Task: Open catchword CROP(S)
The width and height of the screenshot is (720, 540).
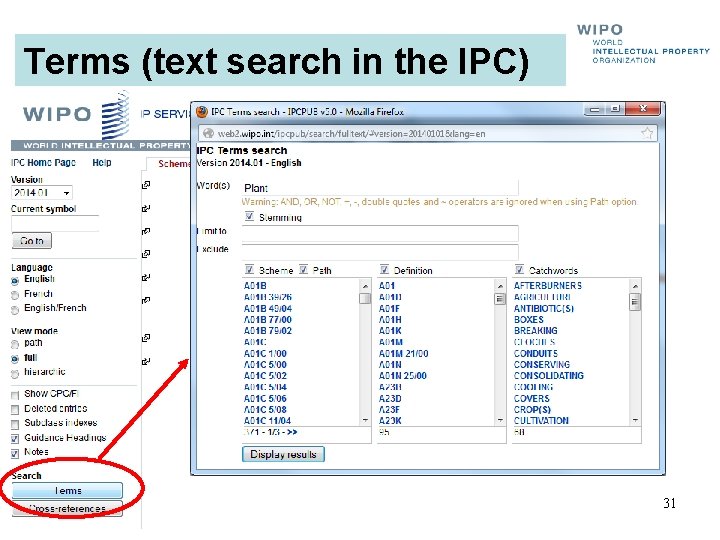Action: [532, 409]
